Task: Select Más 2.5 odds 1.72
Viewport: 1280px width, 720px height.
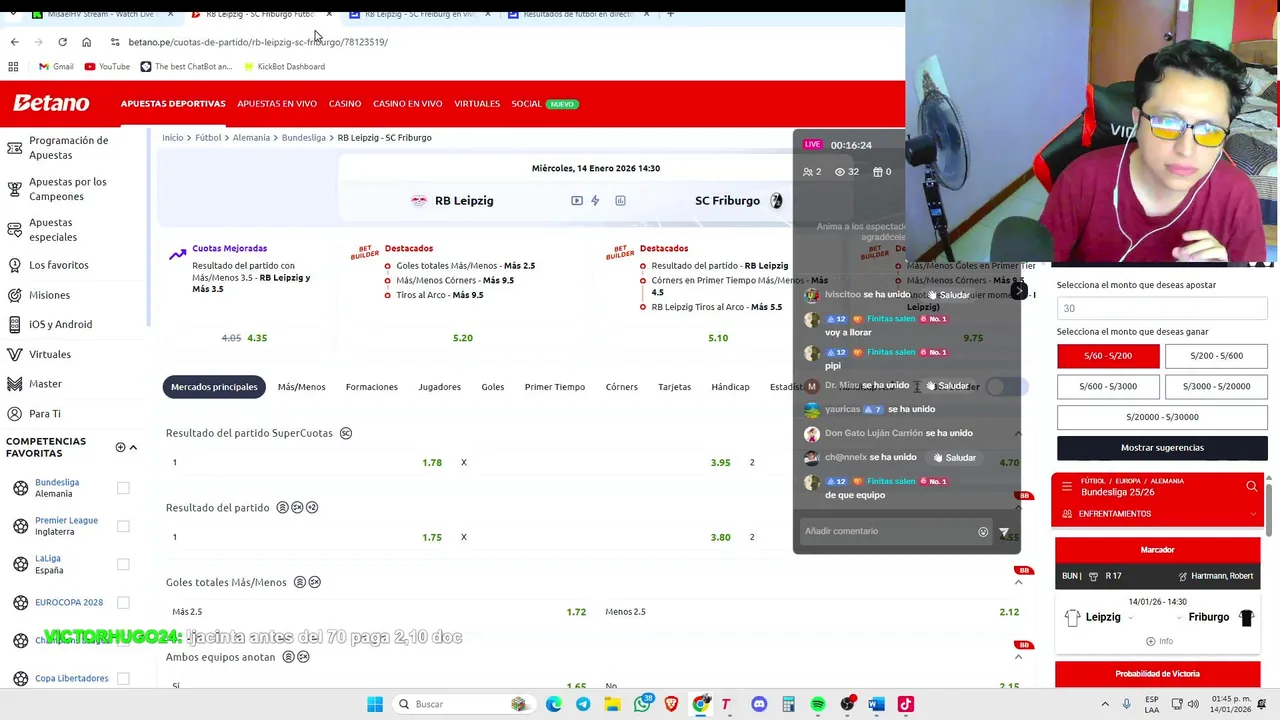Action: point(576,612)
